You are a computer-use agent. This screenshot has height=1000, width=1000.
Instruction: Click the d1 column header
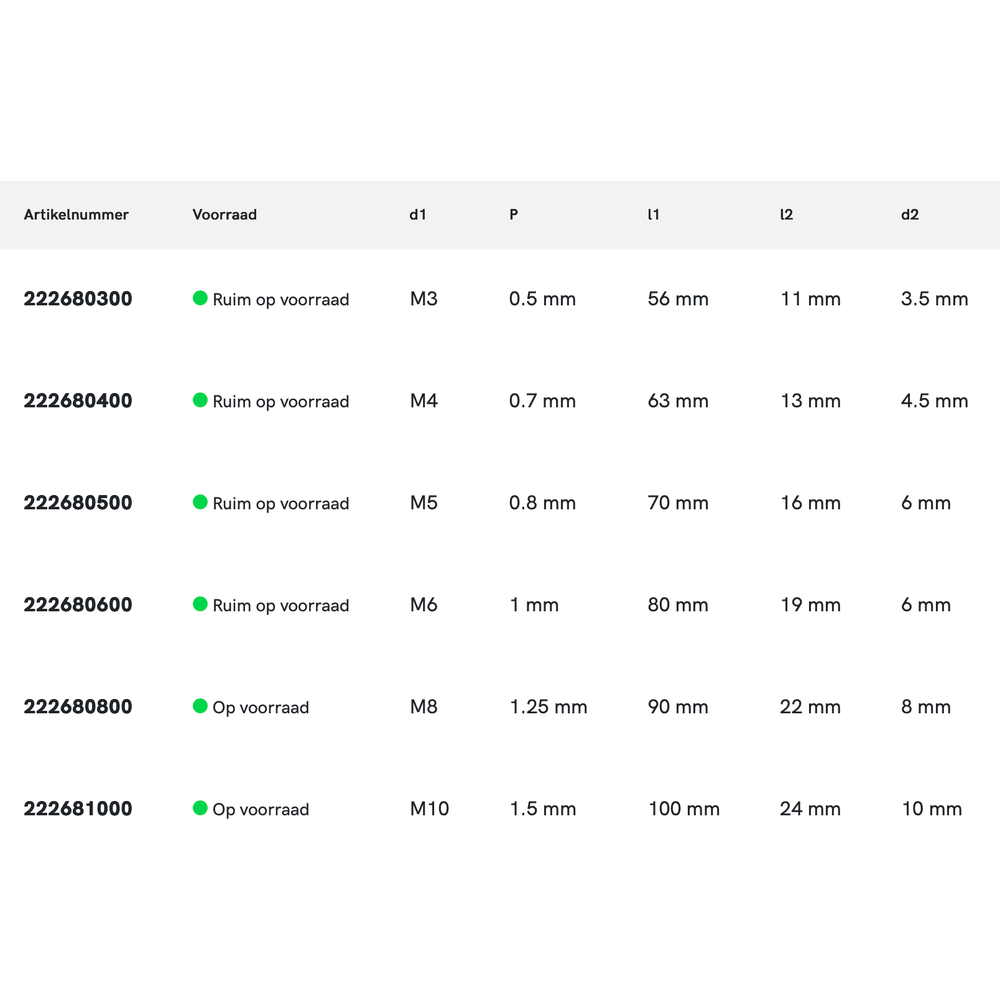click(418, 215)
